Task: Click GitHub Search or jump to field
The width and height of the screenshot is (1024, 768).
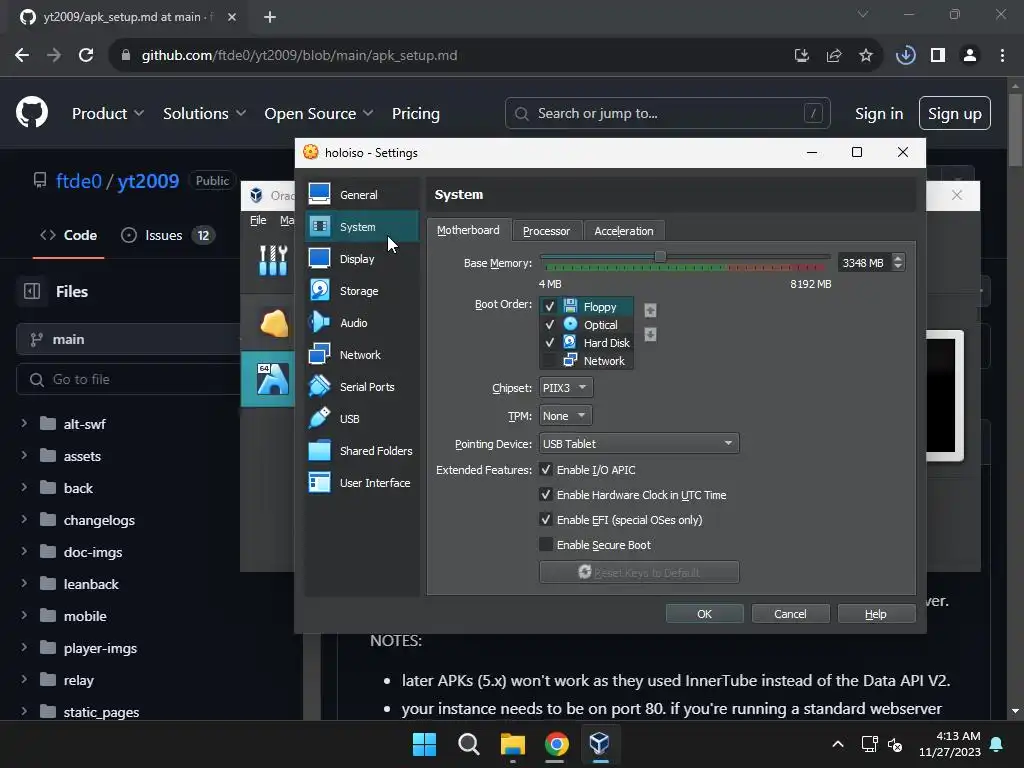Action: click(x=667, y=114)
